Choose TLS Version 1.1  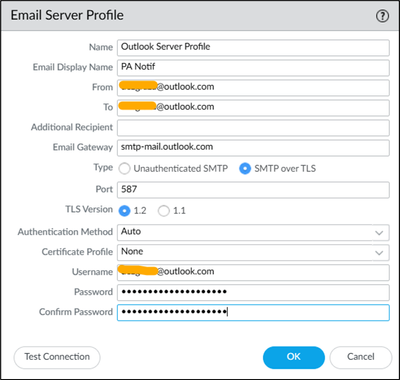(164, 211)
